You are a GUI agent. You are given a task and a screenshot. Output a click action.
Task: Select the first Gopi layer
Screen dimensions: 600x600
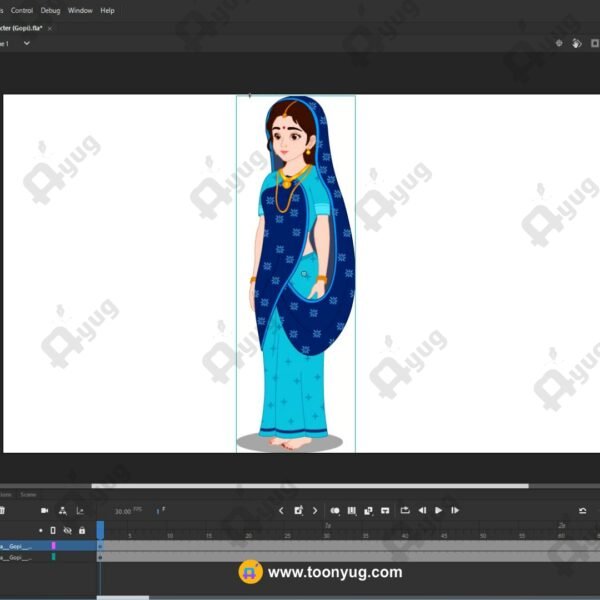coord(48,545)
